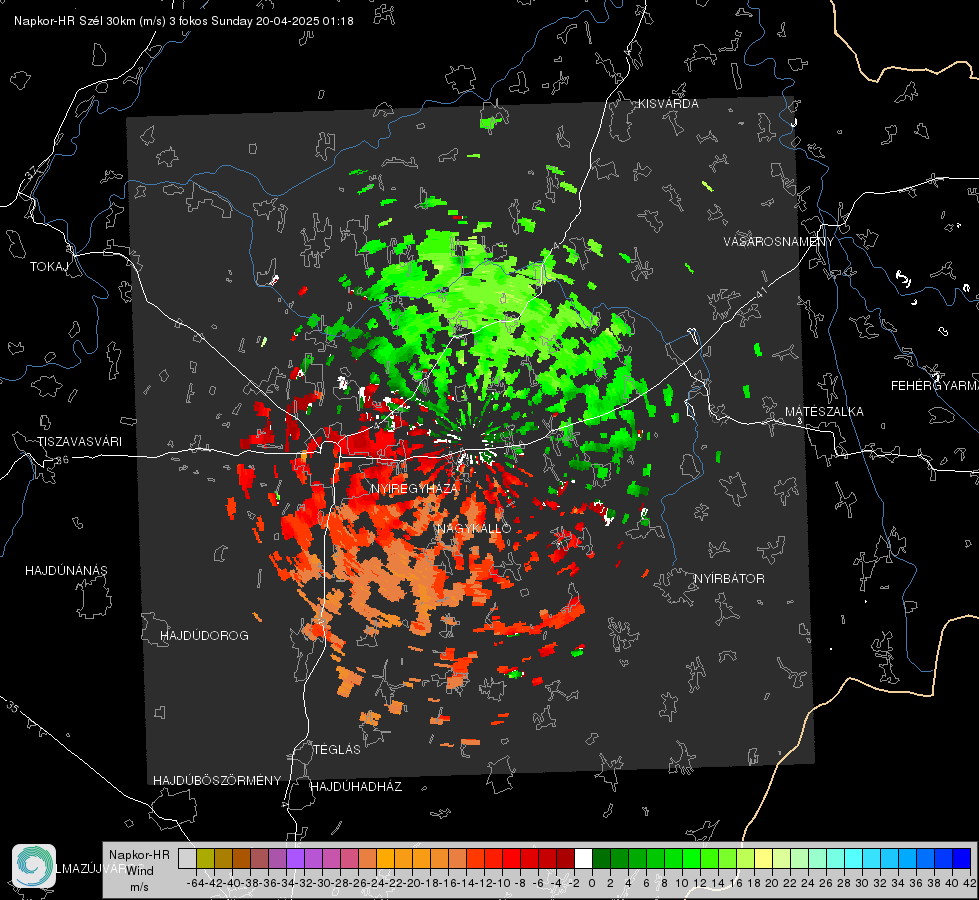The width and height of the screenshot is (979, 900).
Task: Click the legend value label 42
Action: [969, 883]
